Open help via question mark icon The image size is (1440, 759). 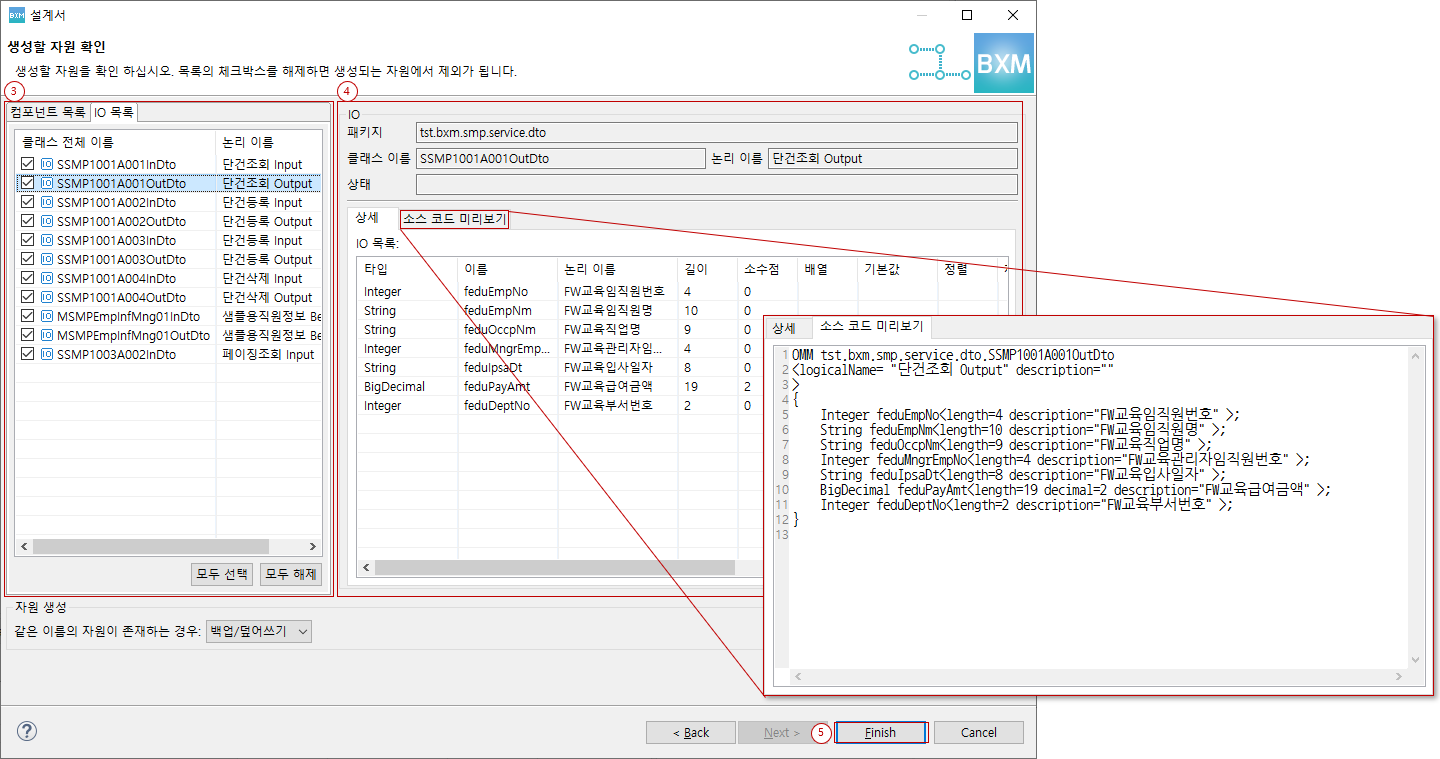pyautogui.click(x=26, y=731)
